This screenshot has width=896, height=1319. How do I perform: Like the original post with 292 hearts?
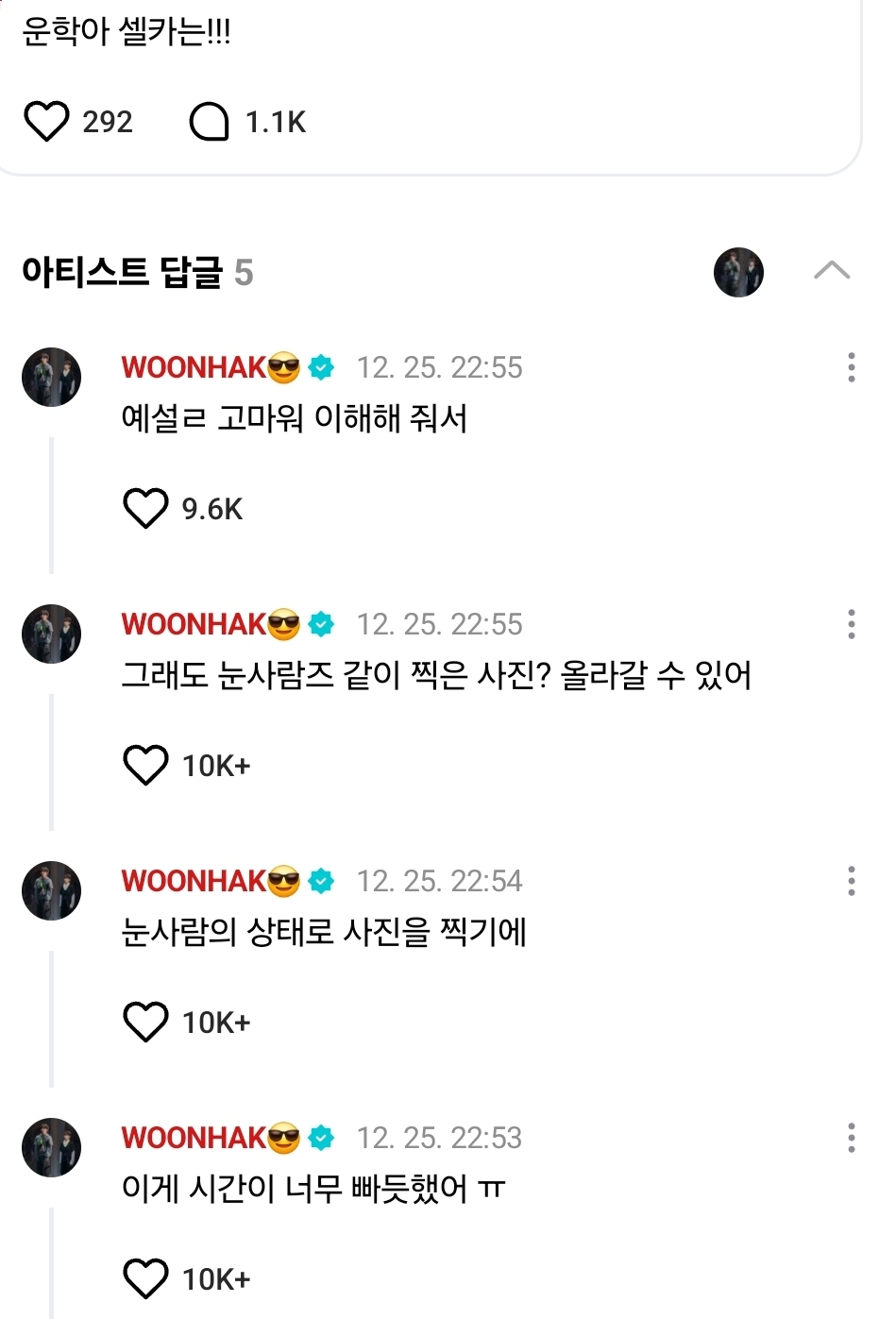tap(46, 122)
